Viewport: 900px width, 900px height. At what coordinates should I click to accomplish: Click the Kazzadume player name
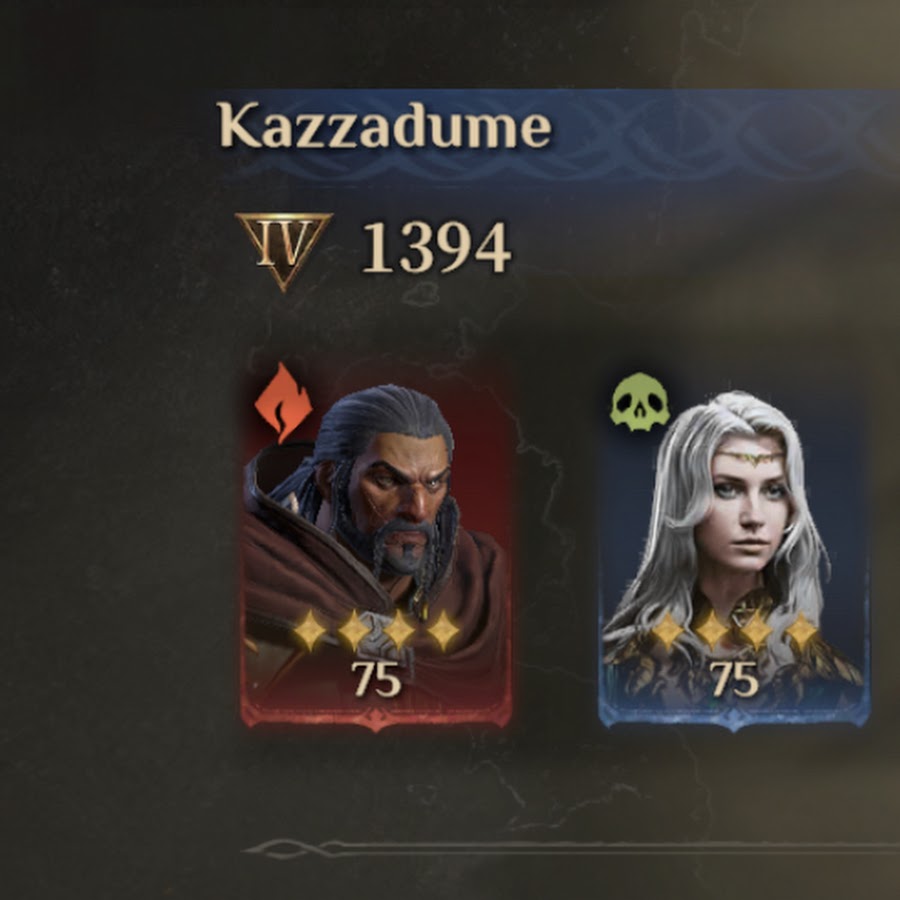pos(384,126)
